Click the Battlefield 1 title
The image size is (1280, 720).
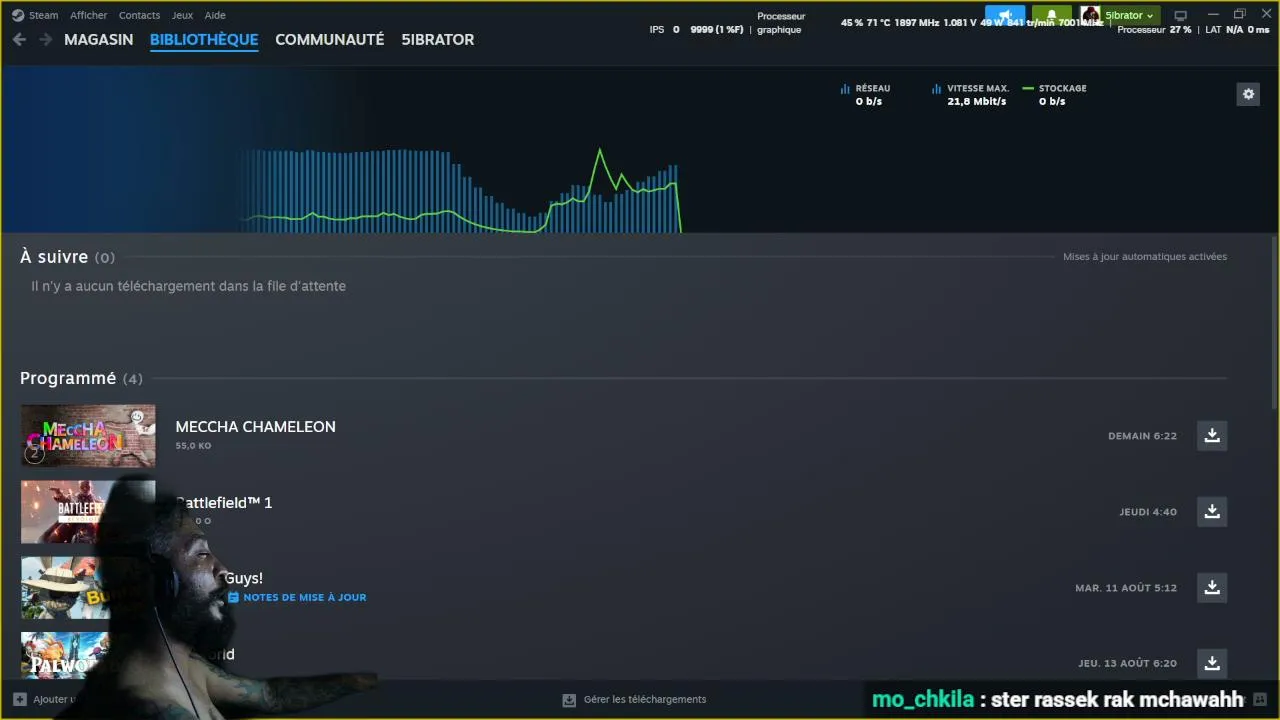click(x=224, y=503)
